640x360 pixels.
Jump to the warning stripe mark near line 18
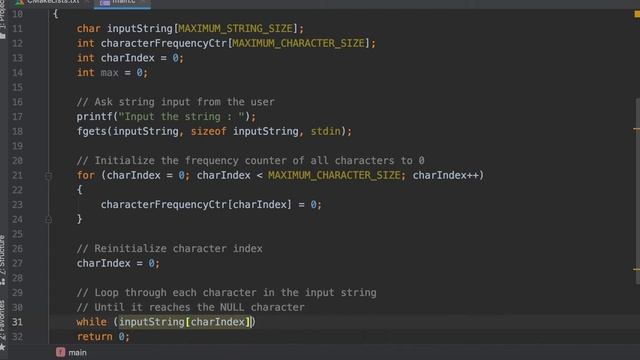click(636, 129)
